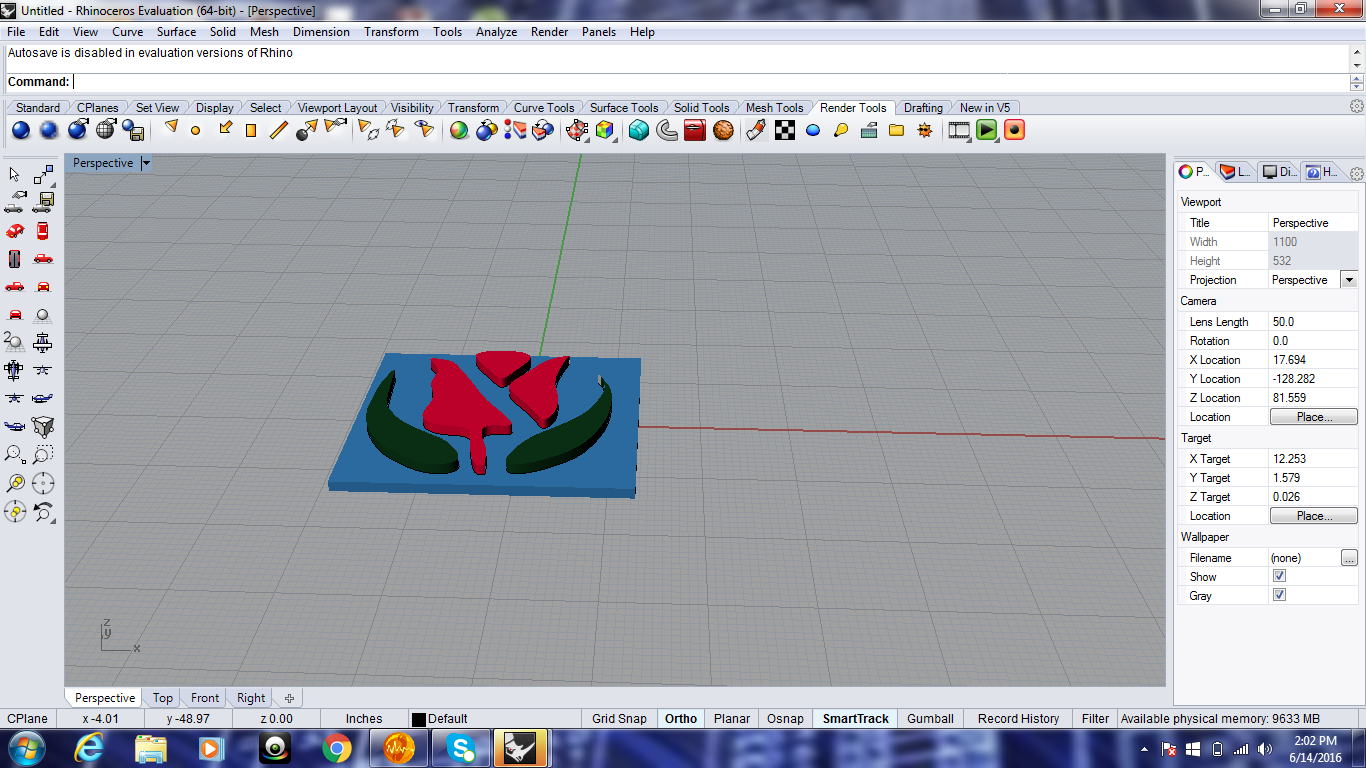Open the Layers panel tab

(1235, 172)
